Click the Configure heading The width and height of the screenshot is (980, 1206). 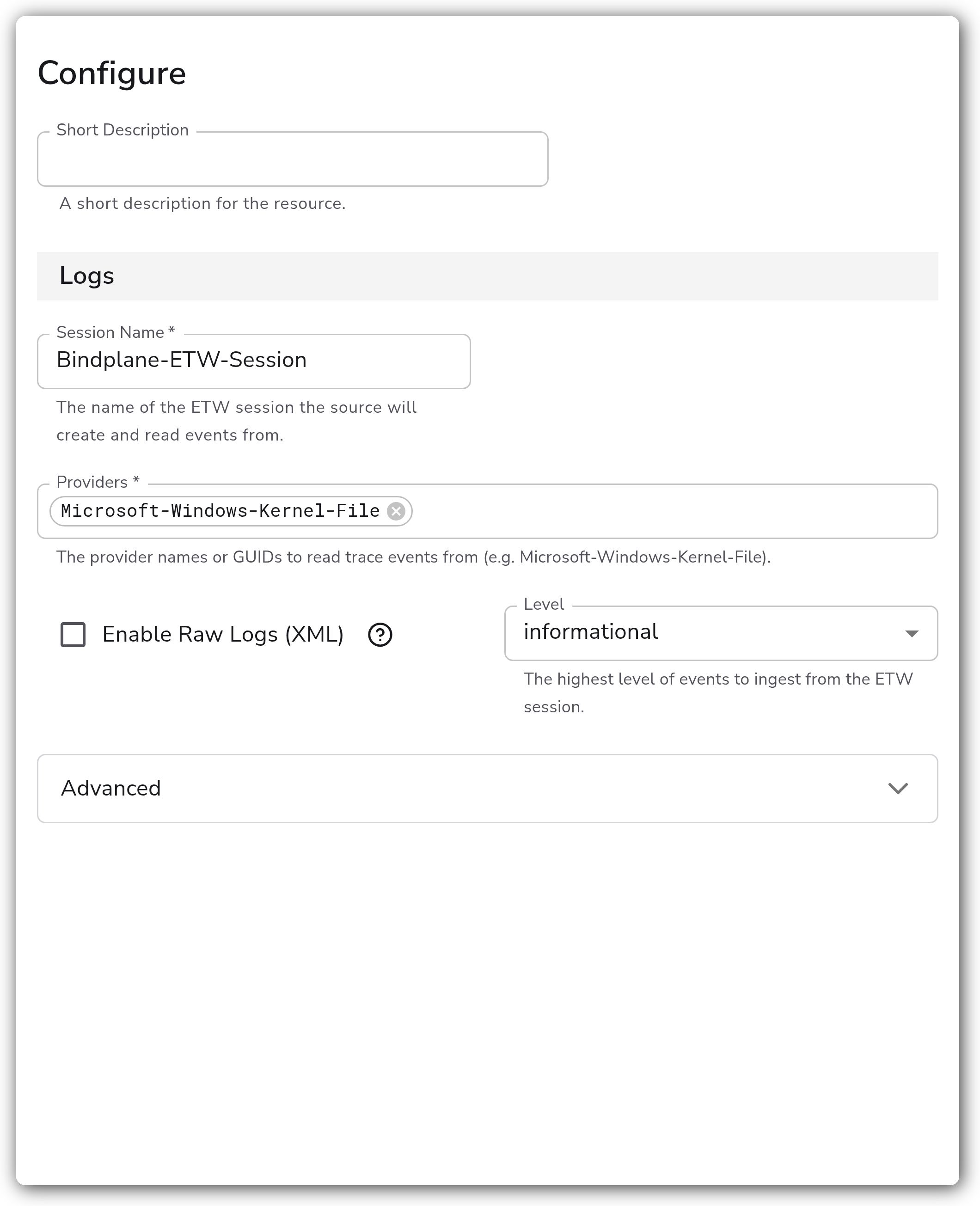click(x=112, y=73)
